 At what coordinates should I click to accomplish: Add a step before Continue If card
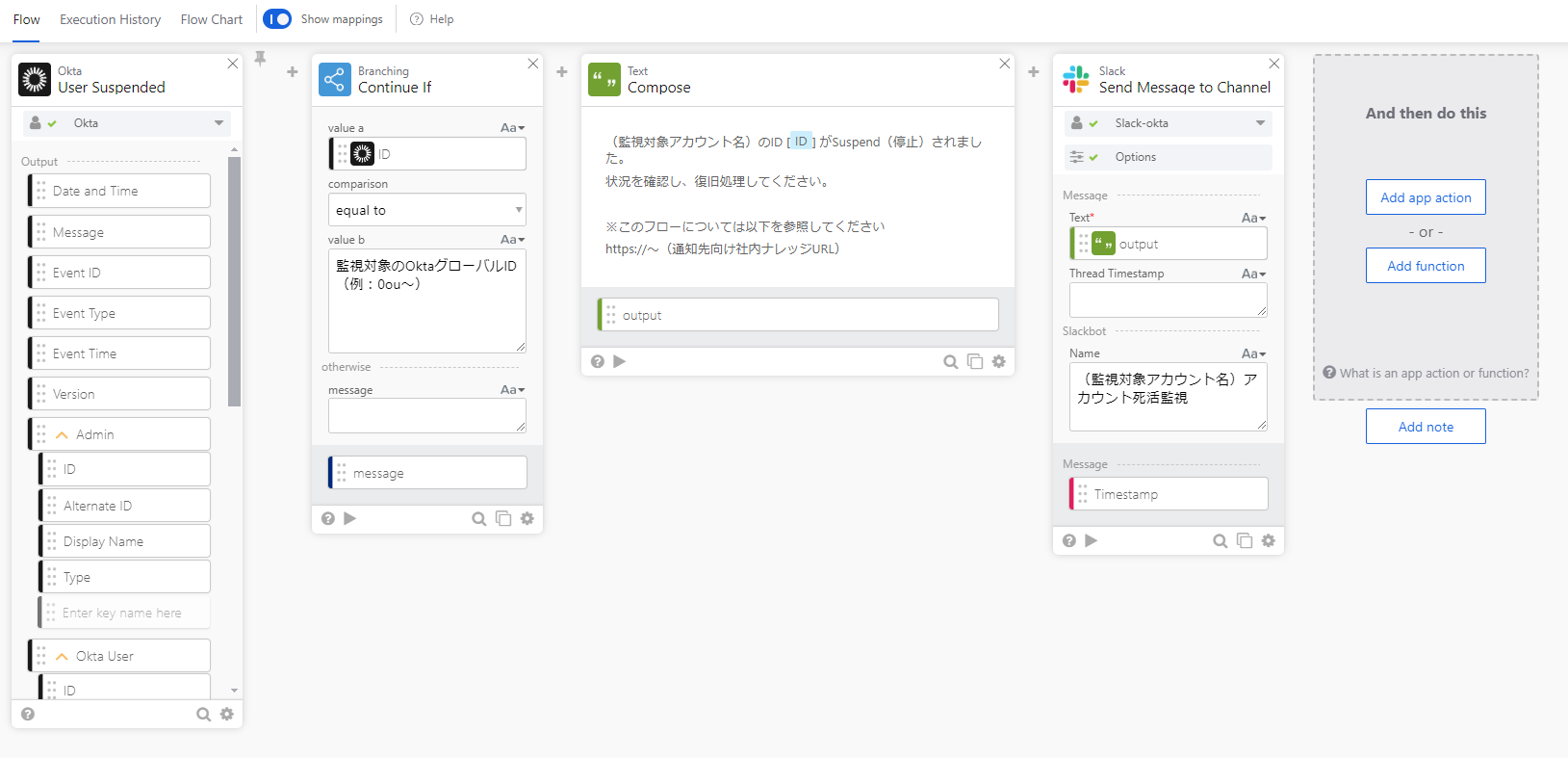[x=293, y=71]
